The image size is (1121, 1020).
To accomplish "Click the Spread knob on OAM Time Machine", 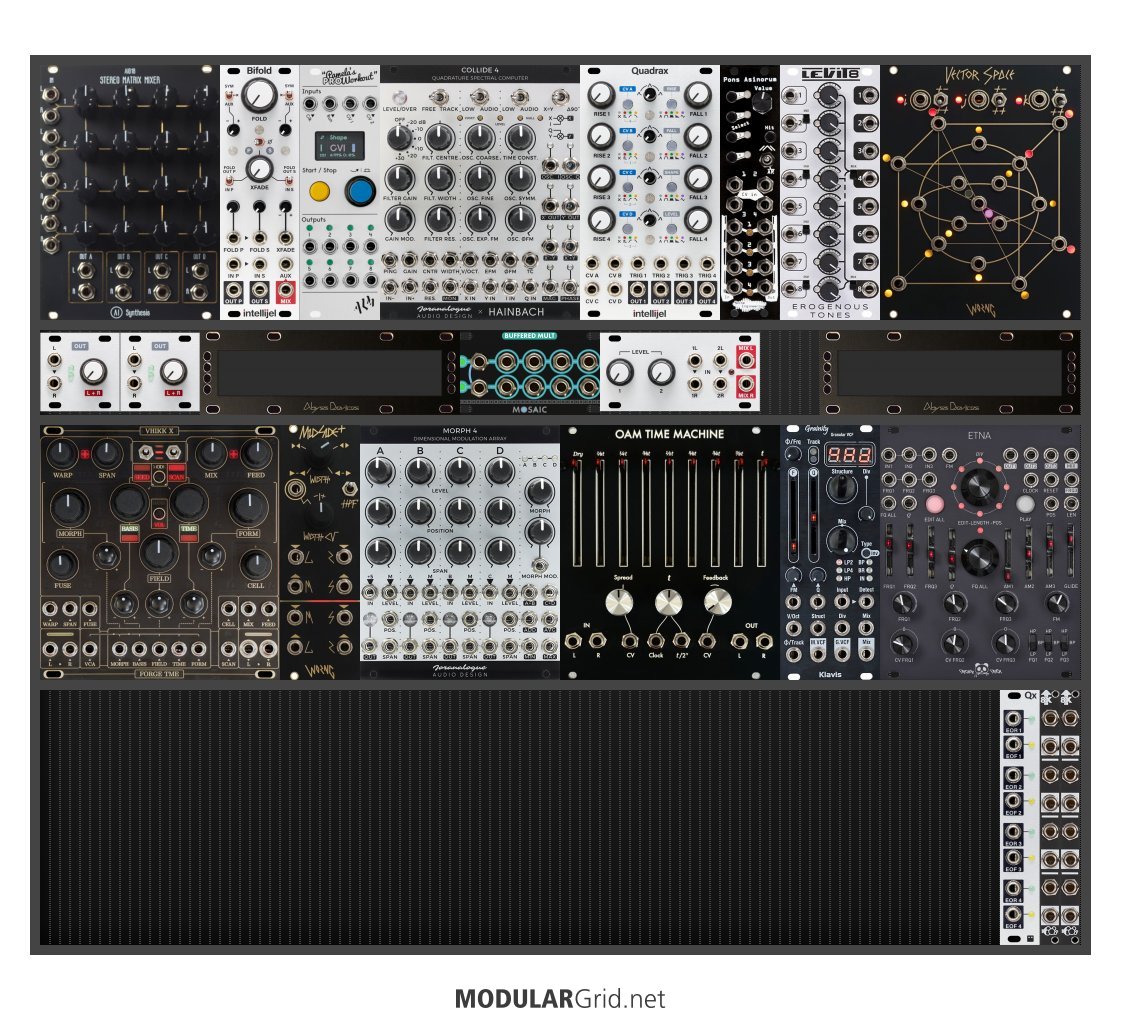I will coord(619,603).
